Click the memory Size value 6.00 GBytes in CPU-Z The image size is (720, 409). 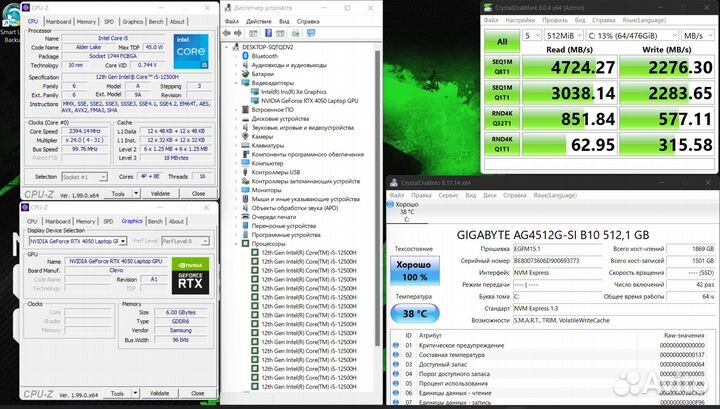180,312
